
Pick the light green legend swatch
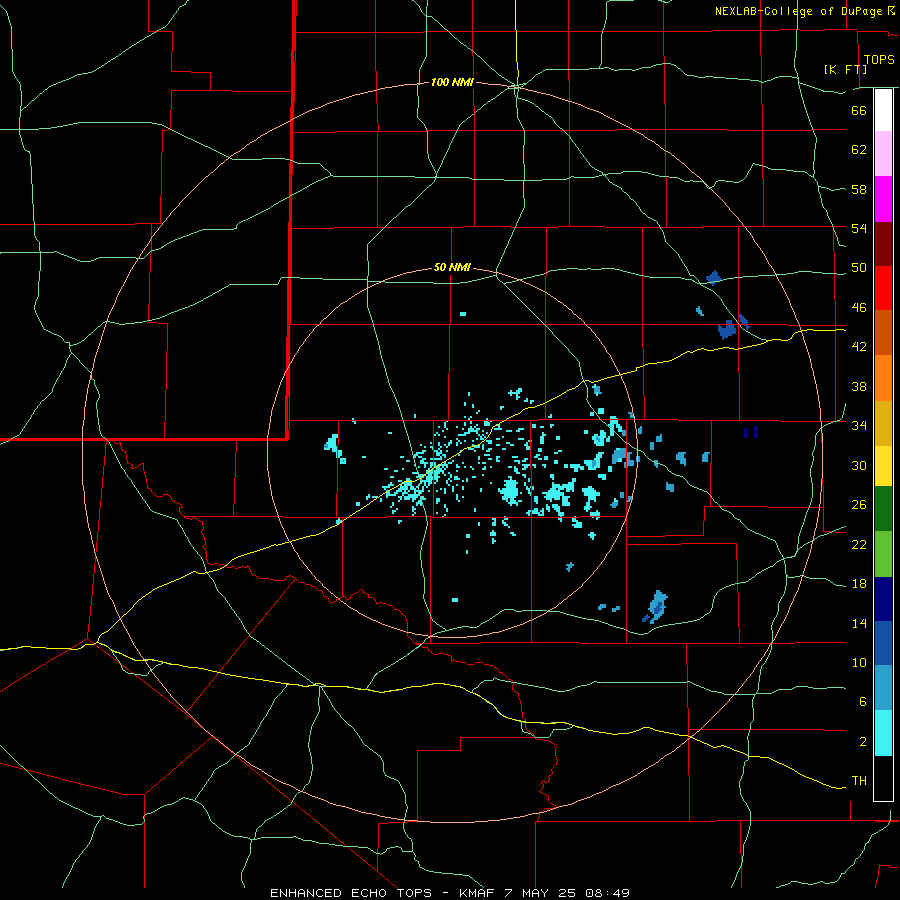[x=883, y=554]
